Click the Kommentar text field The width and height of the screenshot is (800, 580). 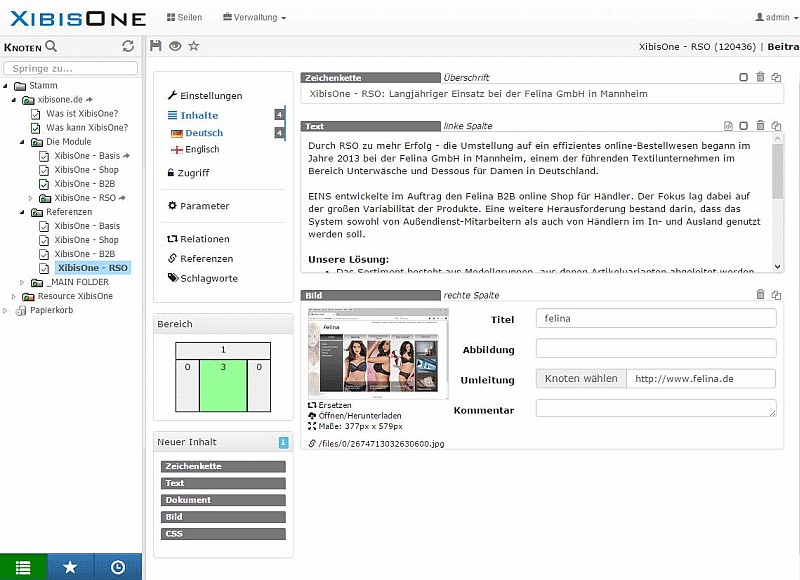point(656,408)
